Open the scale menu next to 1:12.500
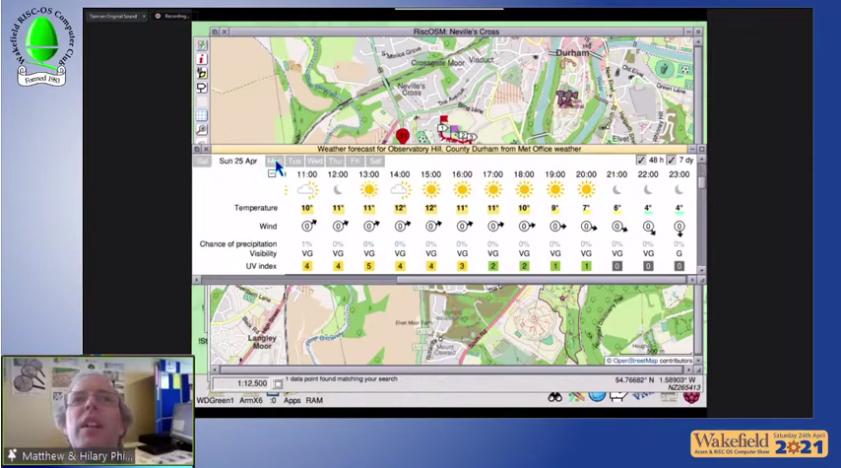 278,384
